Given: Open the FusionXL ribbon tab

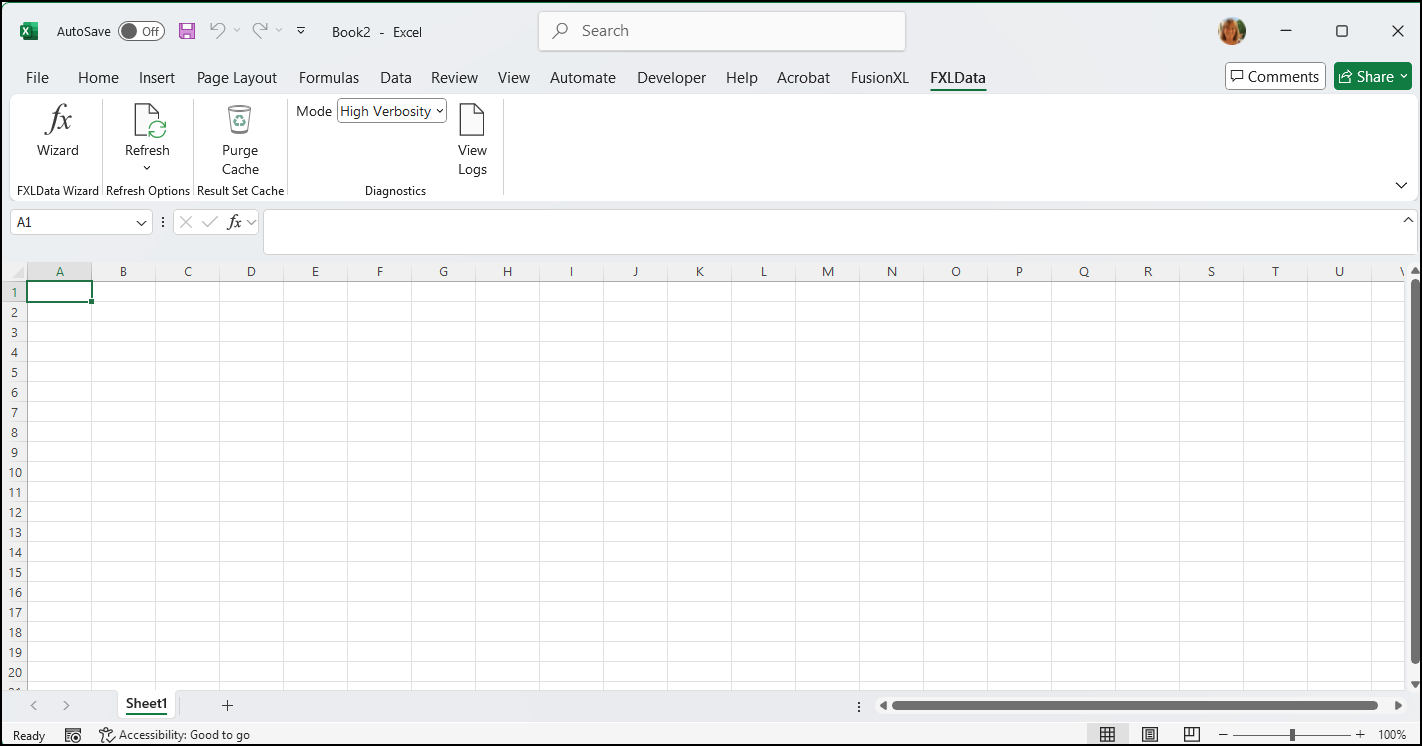Looking at the screenshot, I should pos(879,77).
